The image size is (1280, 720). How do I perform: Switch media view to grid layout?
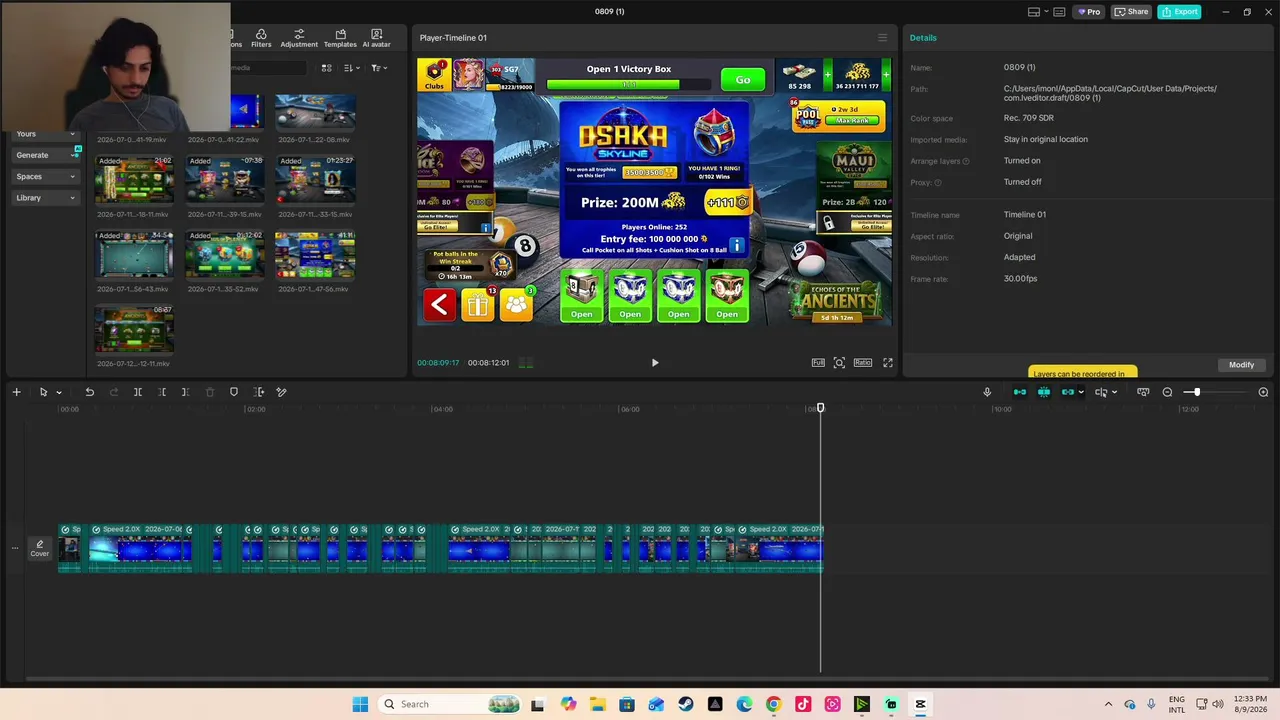click(326, 68)
